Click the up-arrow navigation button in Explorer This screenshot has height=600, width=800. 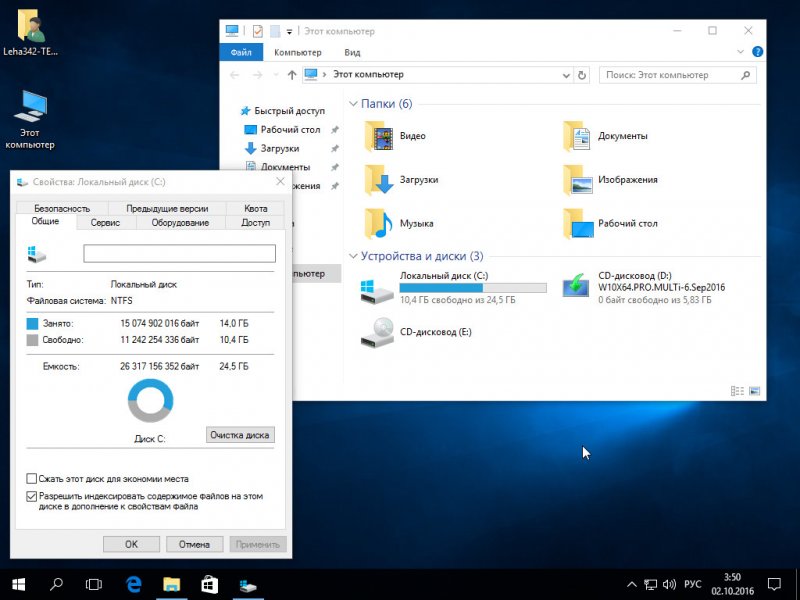pyautogui.click(x=292, y=75)
